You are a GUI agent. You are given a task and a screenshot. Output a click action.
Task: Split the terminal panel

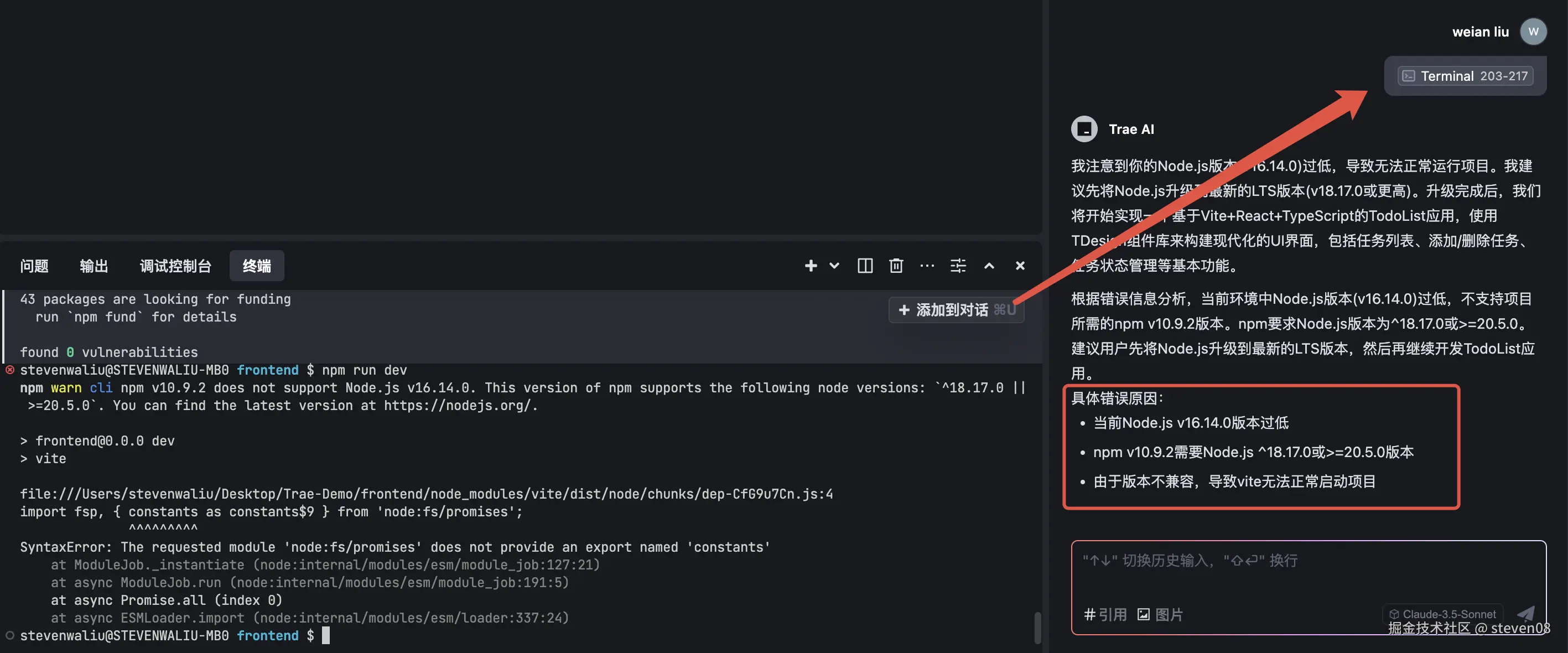coord(865,266)
